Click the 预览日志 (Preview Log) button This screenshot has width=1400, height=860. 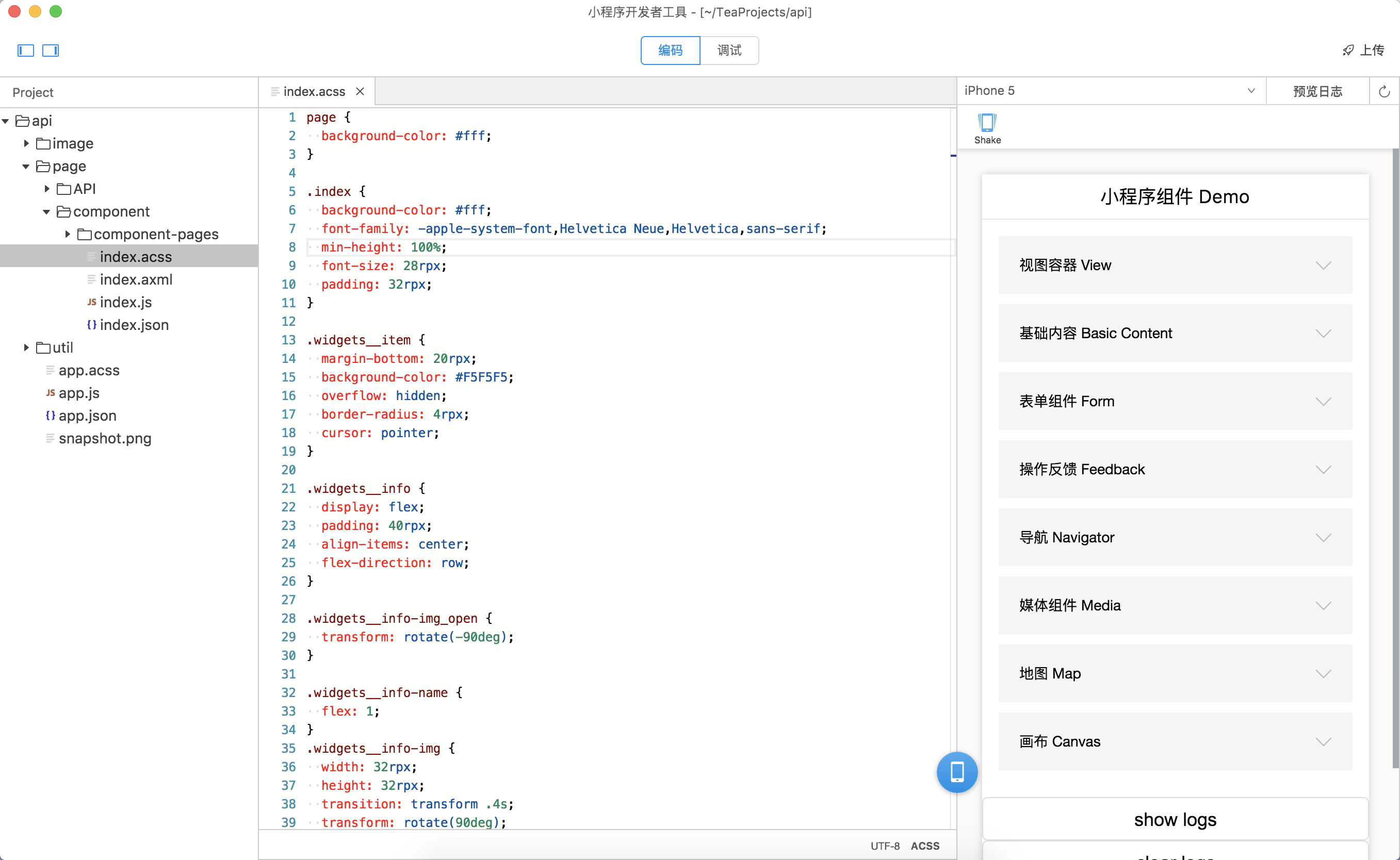1318,91
